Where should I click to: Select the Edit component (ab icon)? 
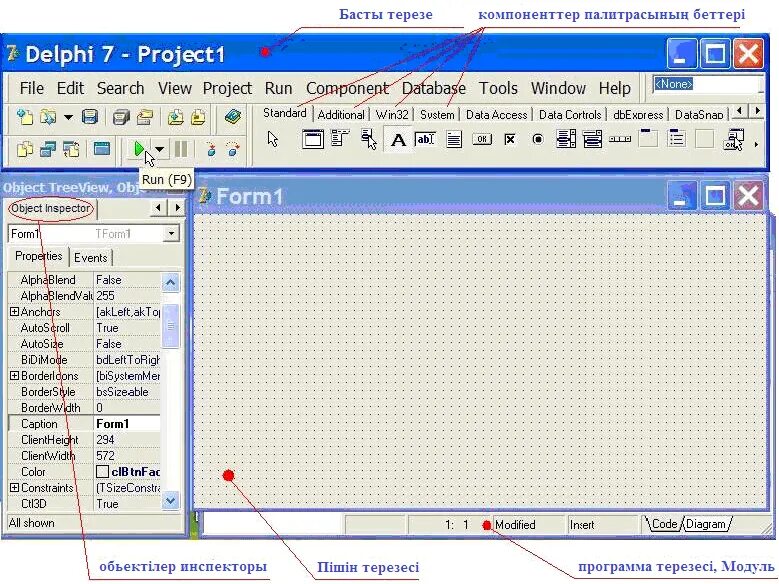(425, 139)
